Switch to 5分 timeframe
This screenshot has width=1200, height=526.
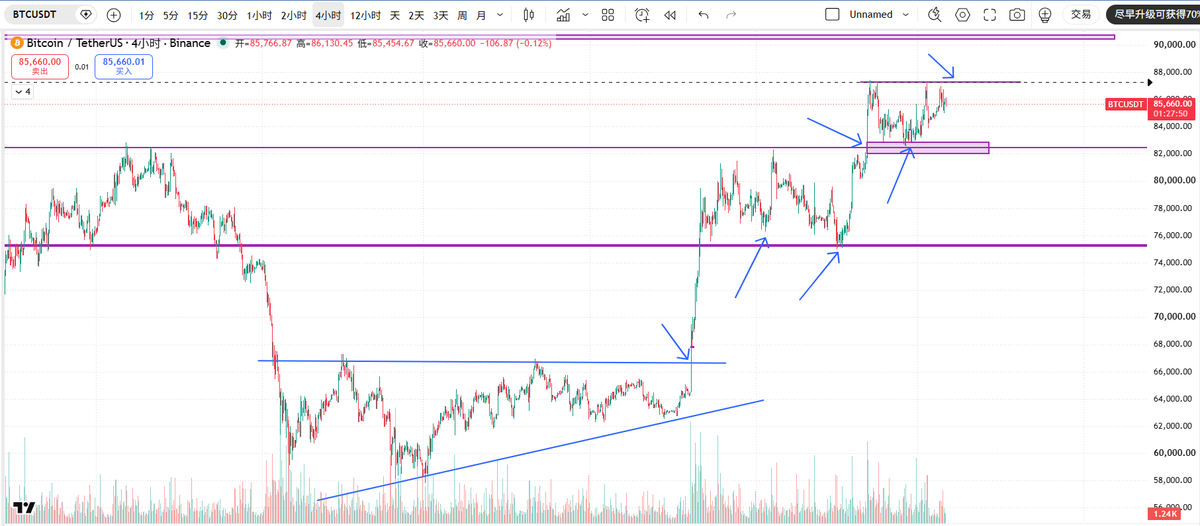click(171, 15)
